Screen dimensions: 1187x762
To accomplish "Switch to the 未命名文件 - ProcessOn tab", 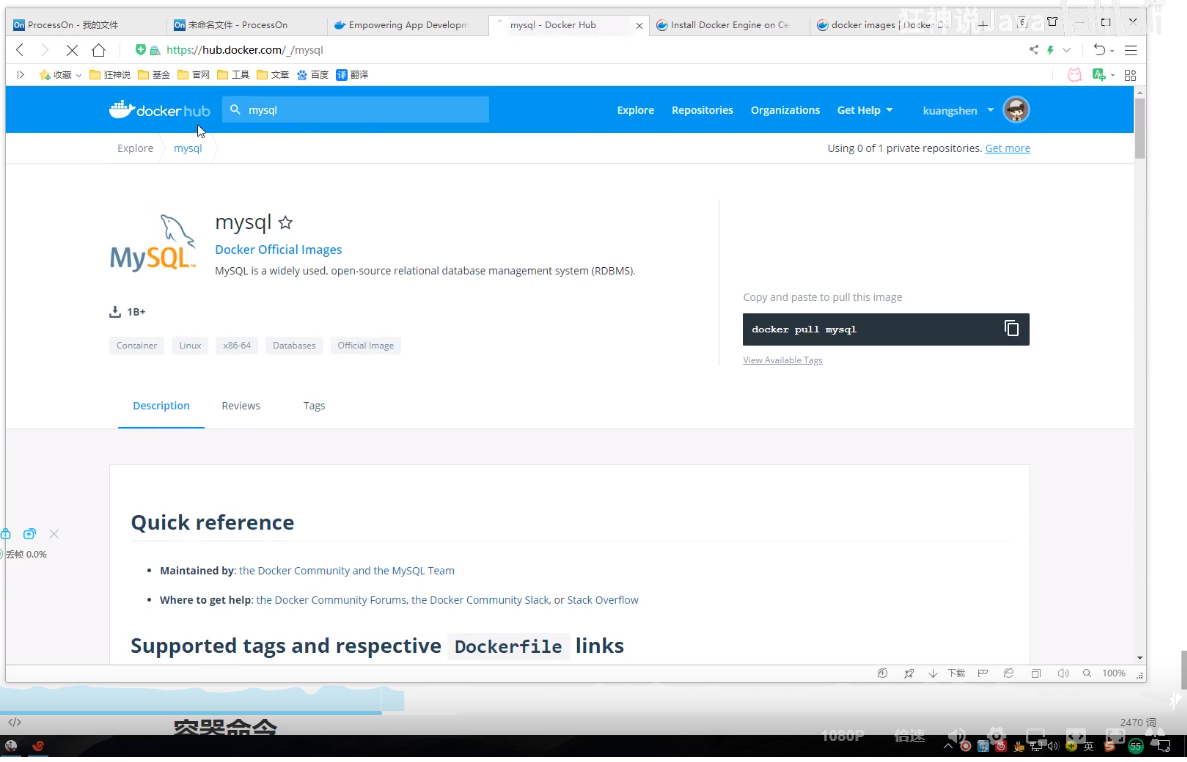I will (246, 25).
